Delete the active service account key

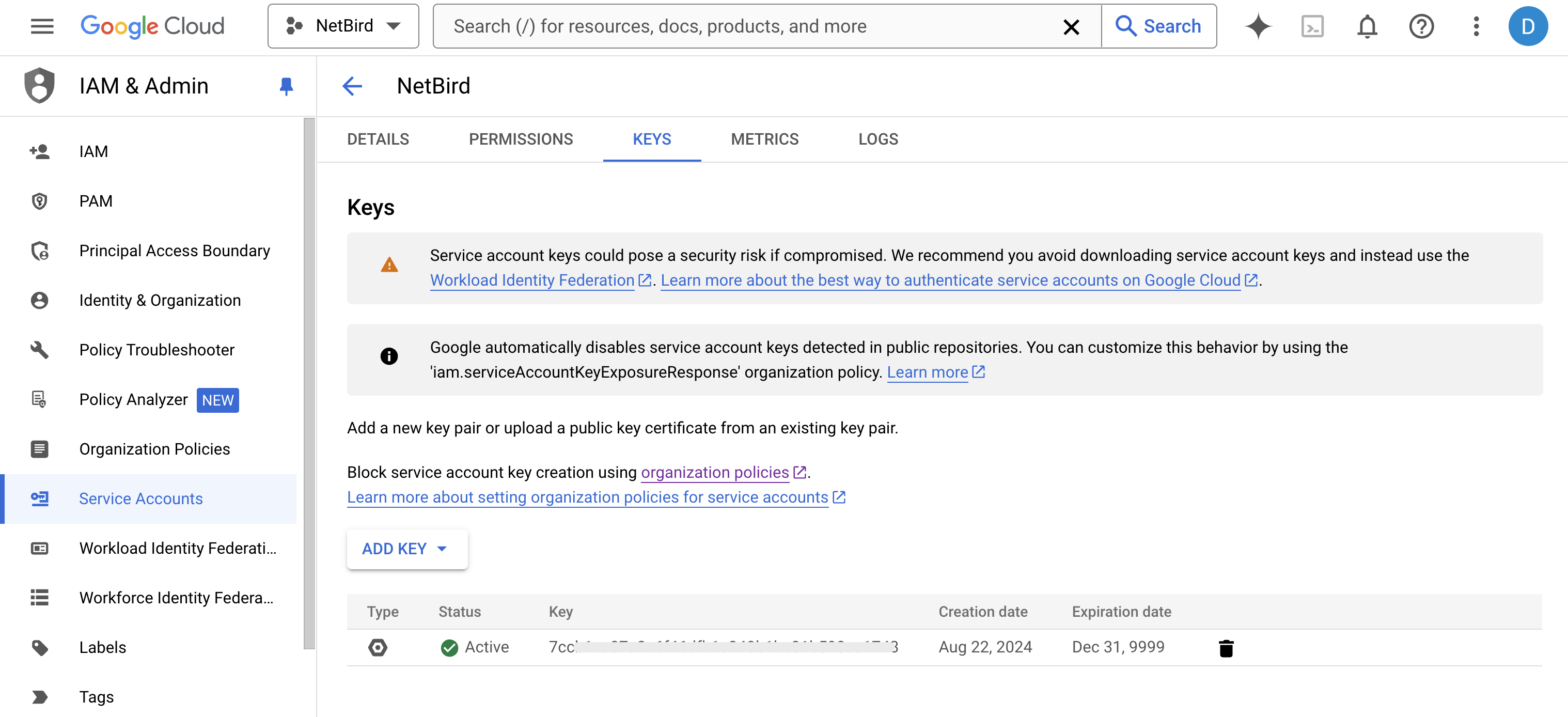1226,647
